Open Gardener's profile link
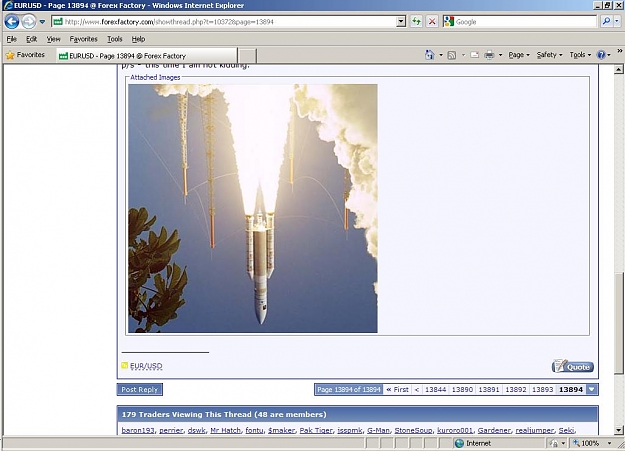This screenshot has width=625, height=451. [x=494, y=430]
